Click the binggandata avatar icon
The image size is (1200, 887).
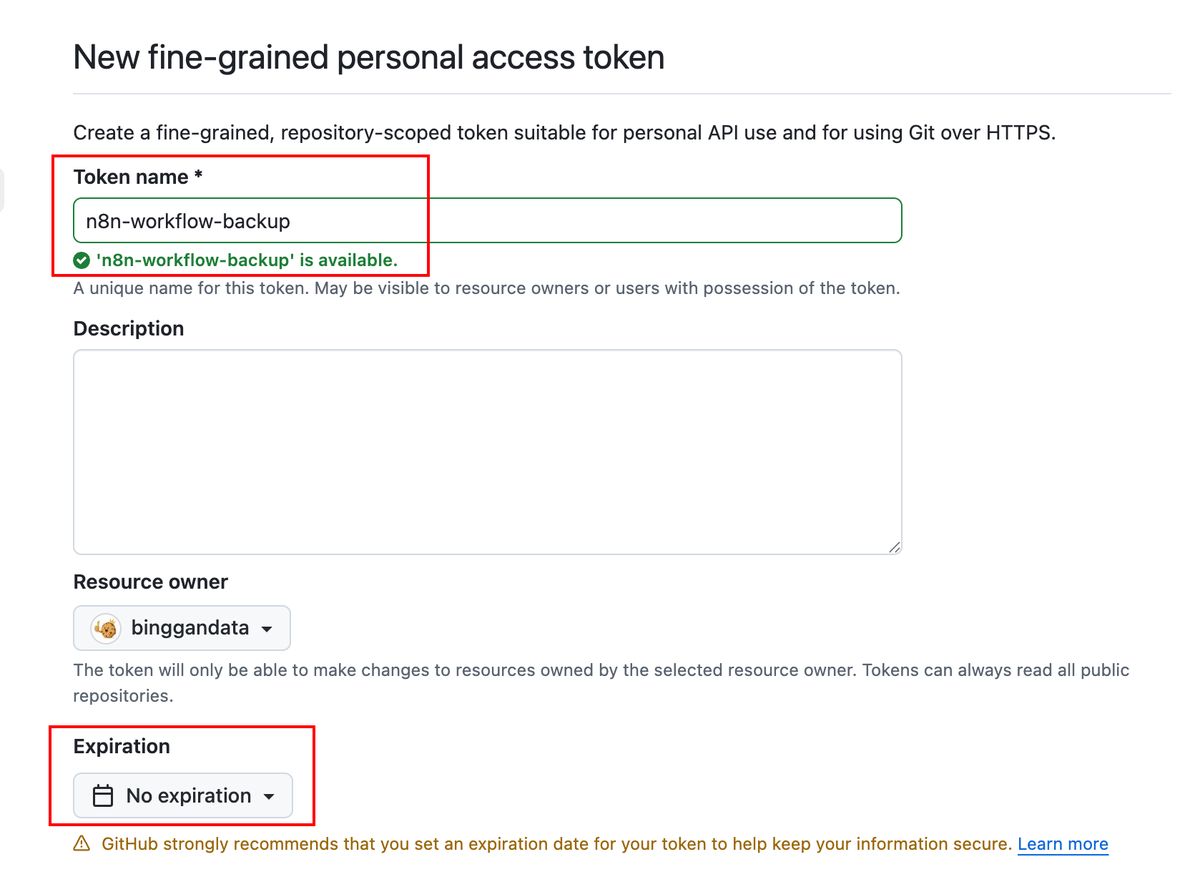coord(105,629)
